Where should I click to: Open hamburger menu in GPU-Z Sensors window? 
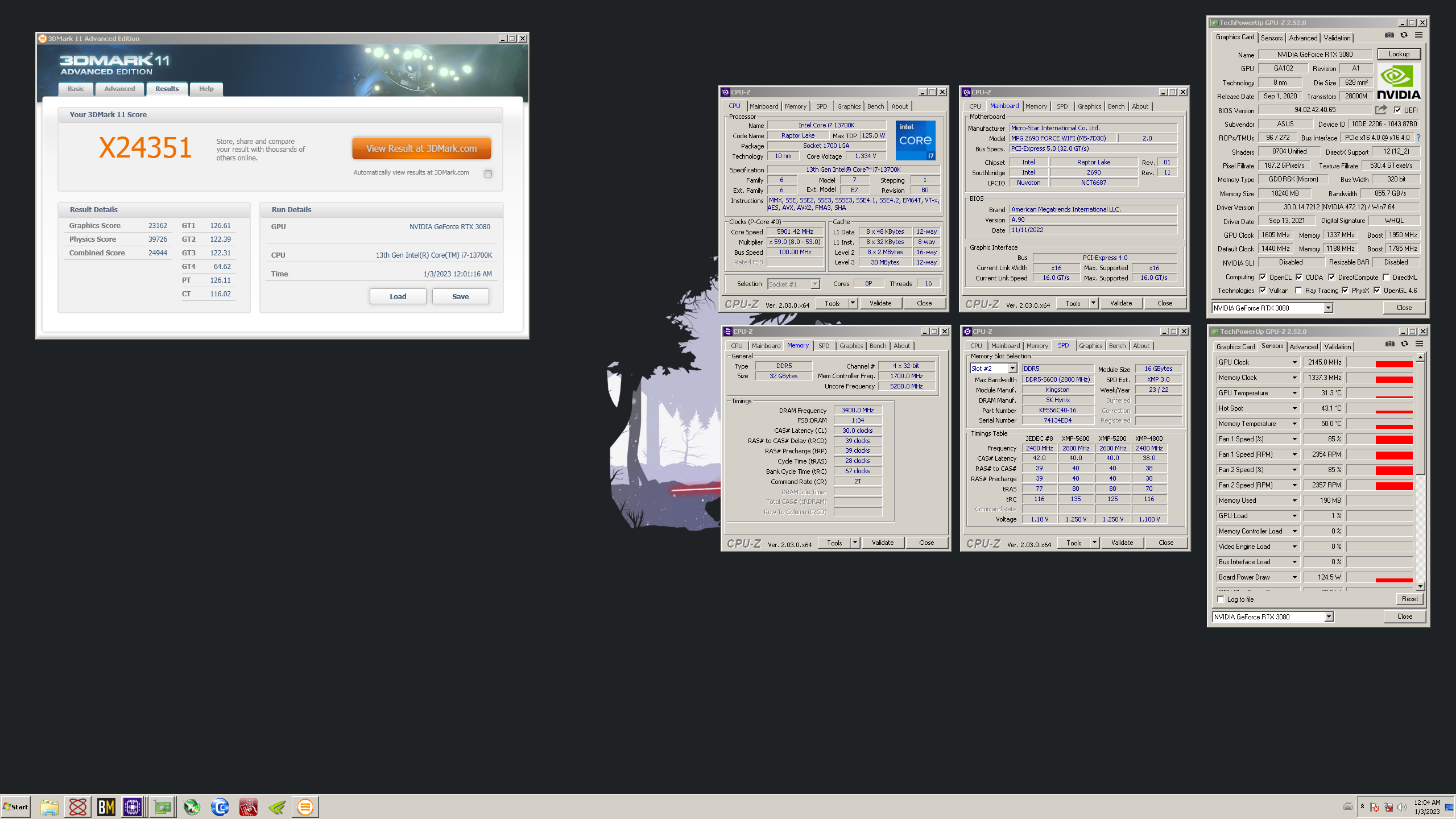coord(1420,344)
